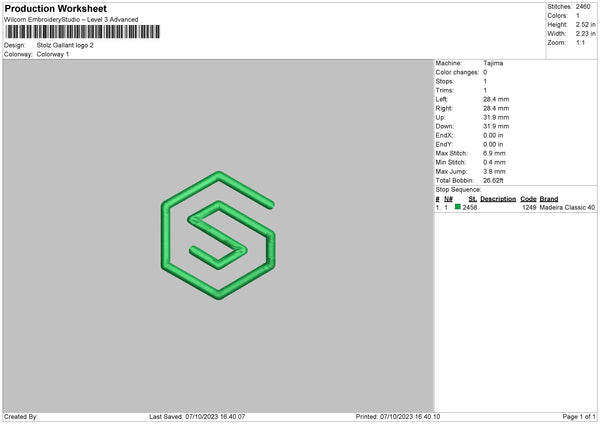Click the stitch count 2458 in stop sequence
600x424 pixels.
470,207
